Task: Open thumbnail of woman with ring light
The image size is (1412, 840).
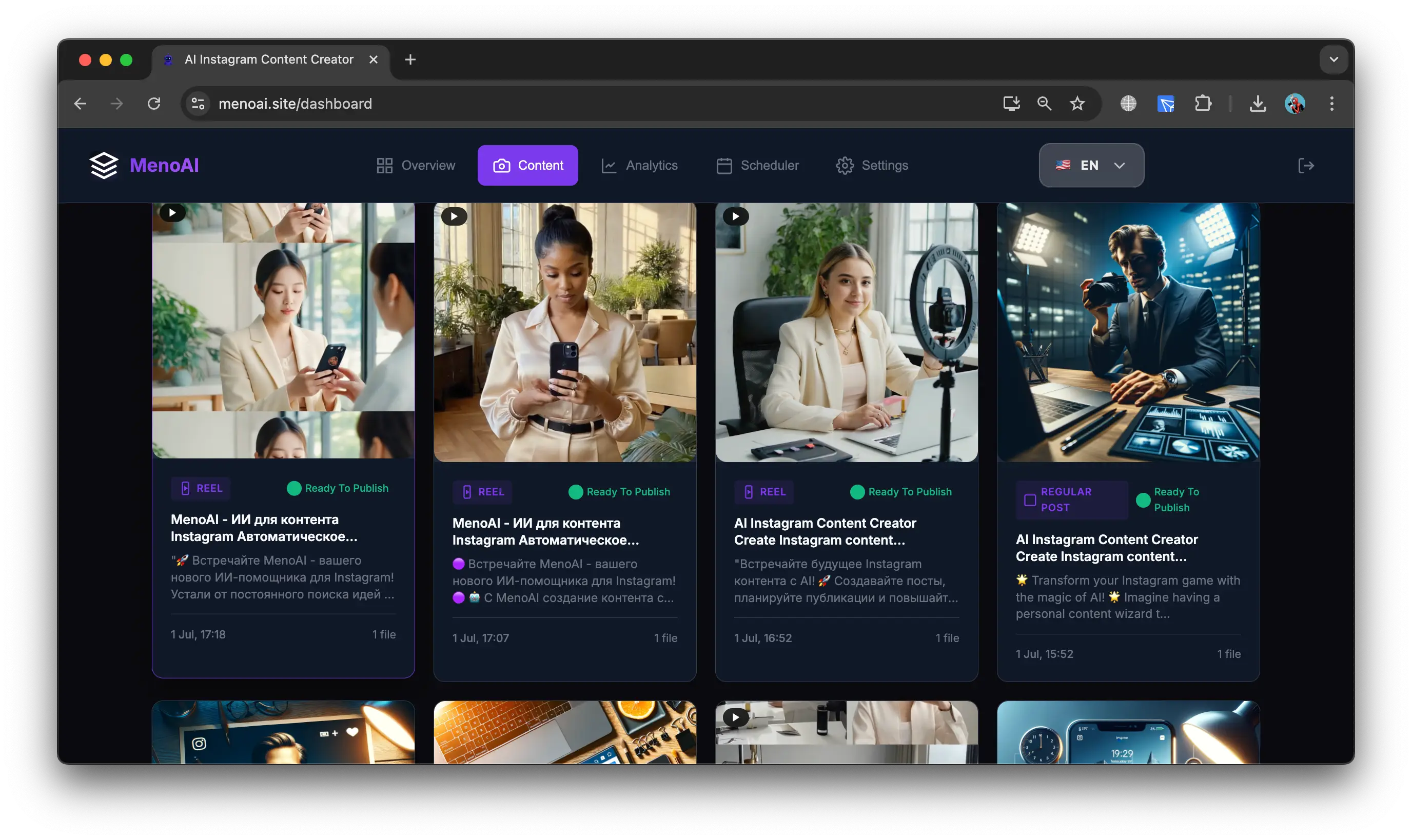Action: (x=847, y=333)
